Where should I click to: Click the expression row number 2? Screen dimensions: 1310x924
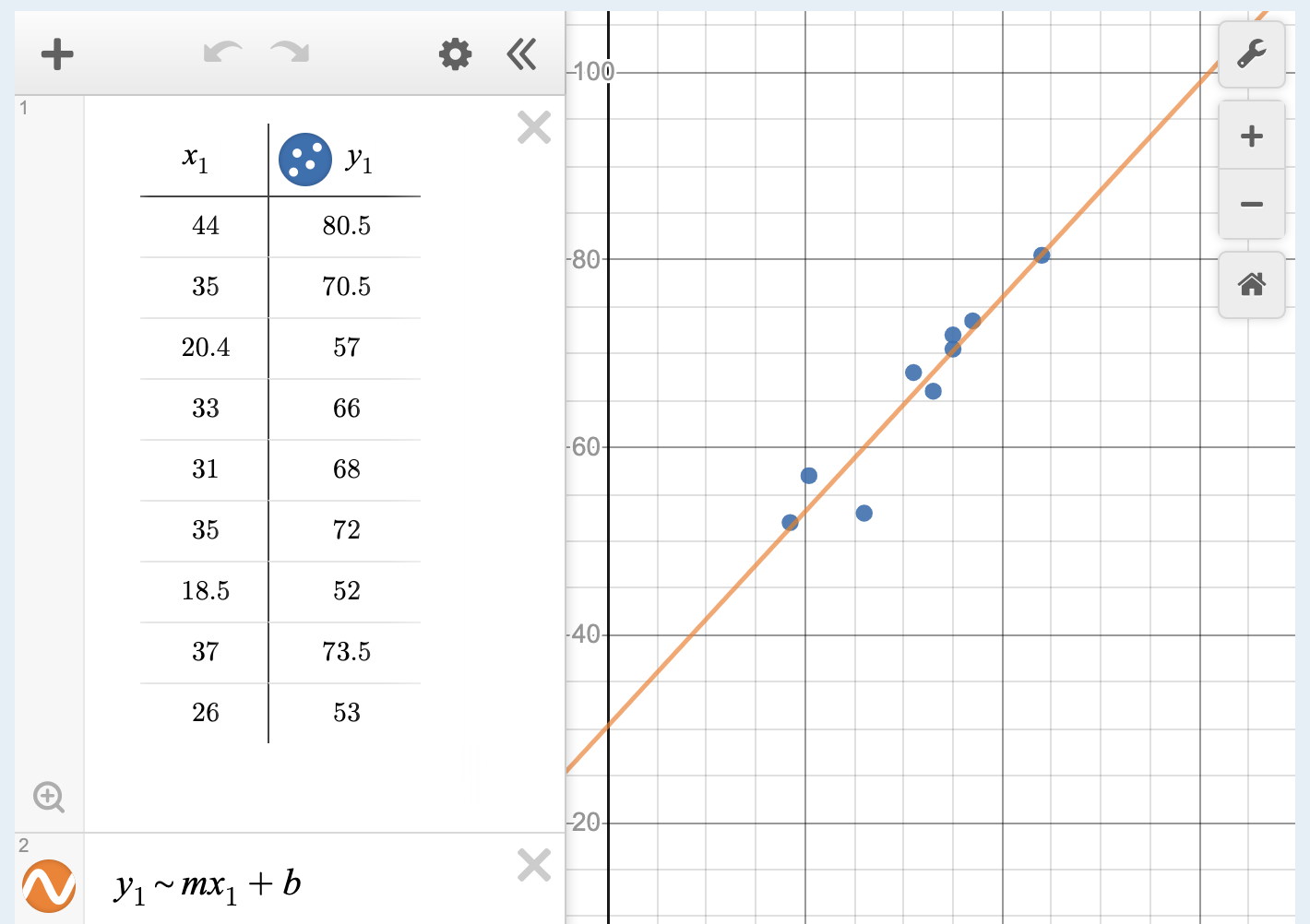pyautogui.click(x=24, y=846)
